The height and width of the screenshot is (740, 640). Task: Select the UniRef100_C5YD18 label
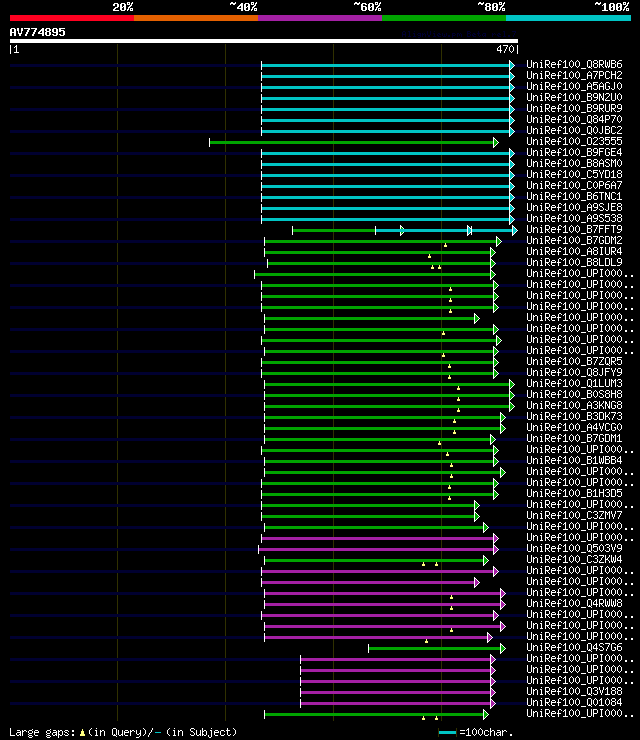pyautogui.click(x=574, y=174)
